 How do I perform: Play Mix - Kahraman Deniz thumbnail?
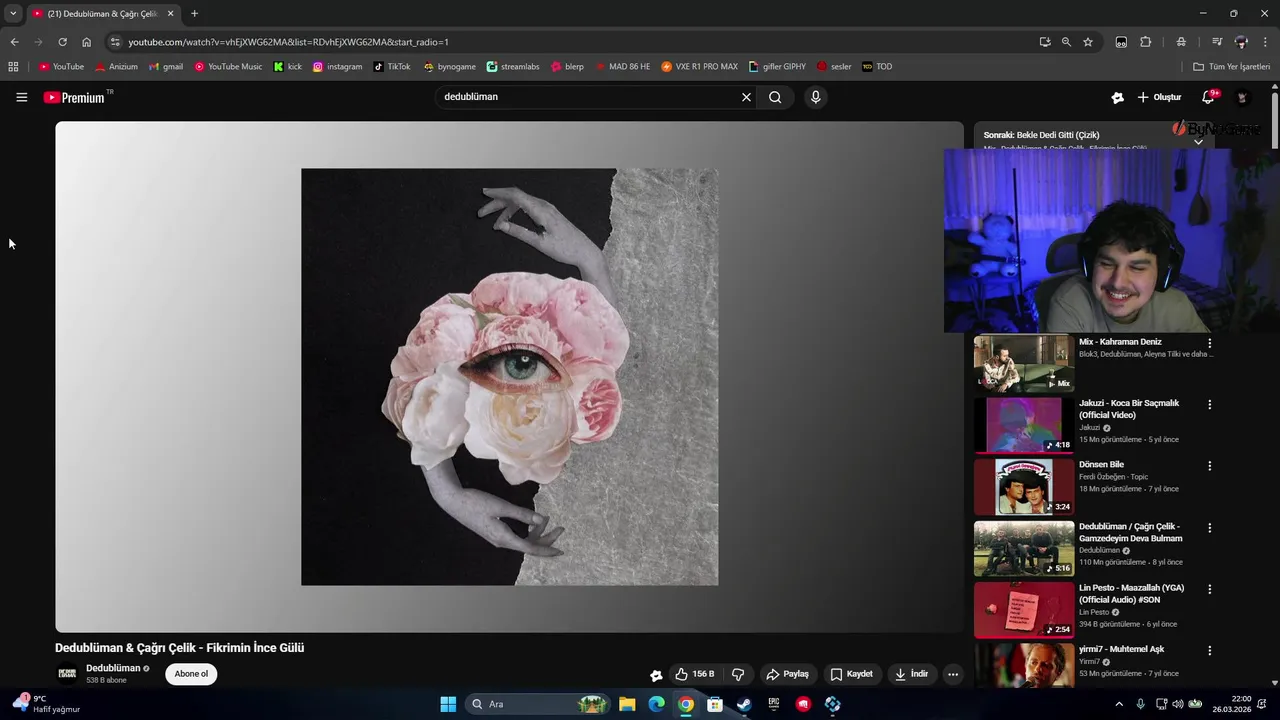1024,363
